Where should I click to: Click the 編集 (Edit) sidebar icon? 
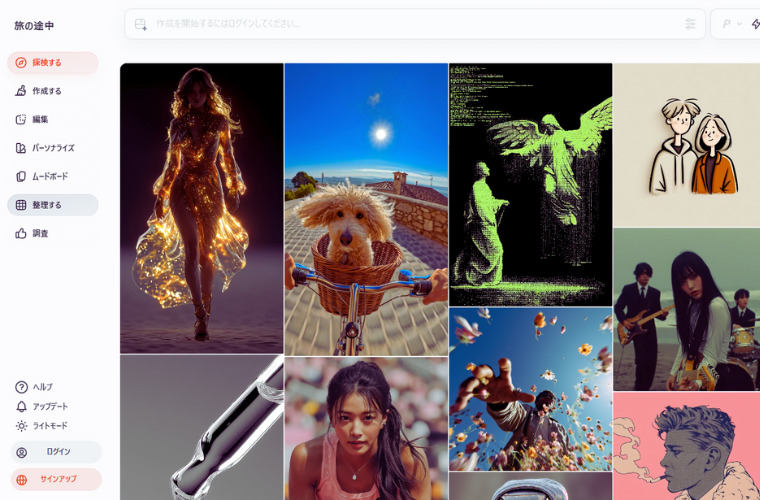[x=21, y=120]
